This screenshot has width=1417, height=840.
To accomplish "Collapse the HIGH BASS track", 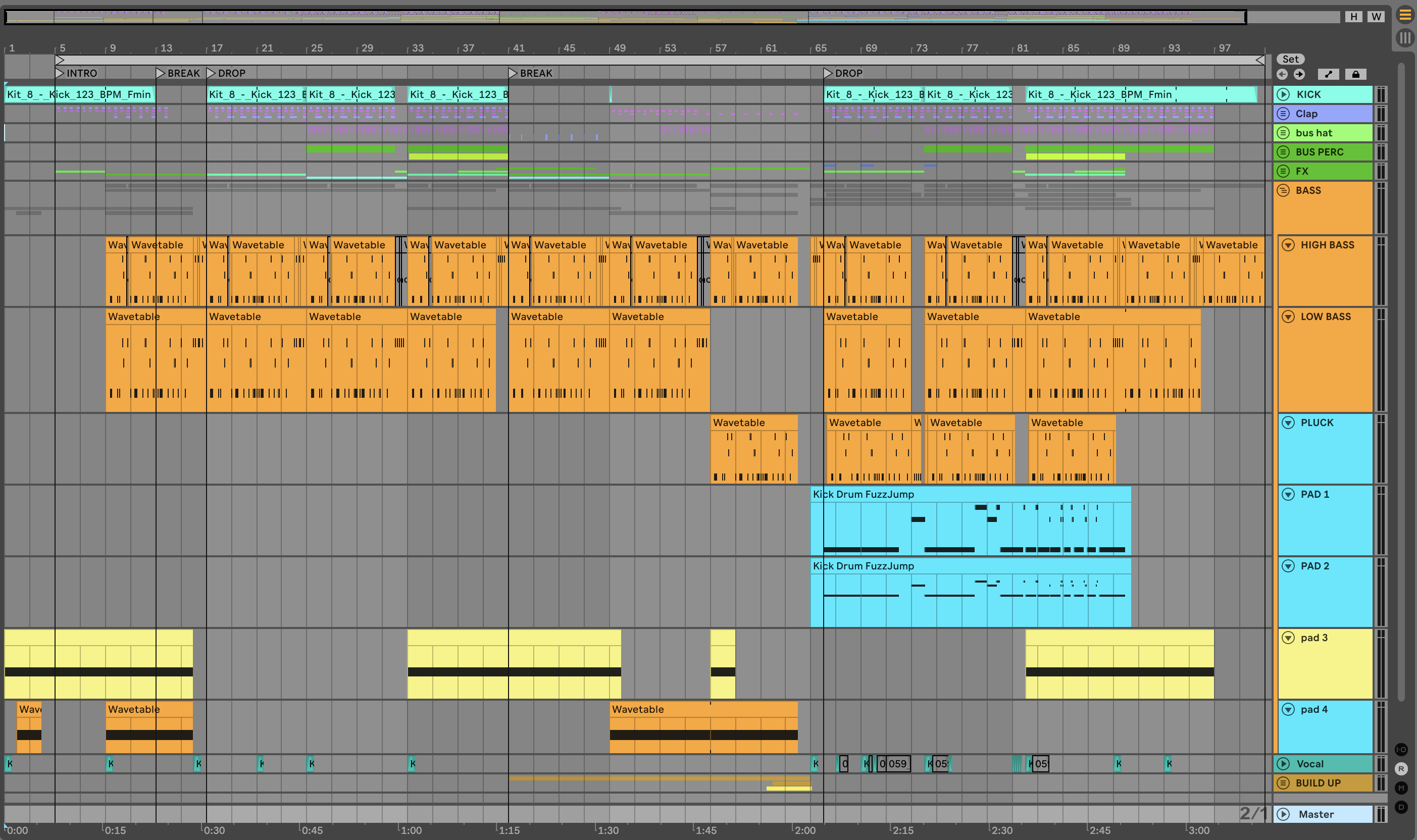I will (1288, 245).
